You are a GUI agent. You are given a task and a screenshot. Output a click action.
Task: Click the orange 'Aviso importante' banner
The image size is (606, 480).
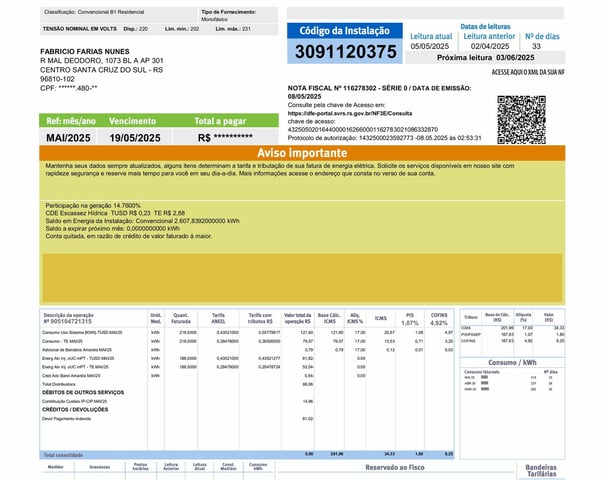coord(302,153)
